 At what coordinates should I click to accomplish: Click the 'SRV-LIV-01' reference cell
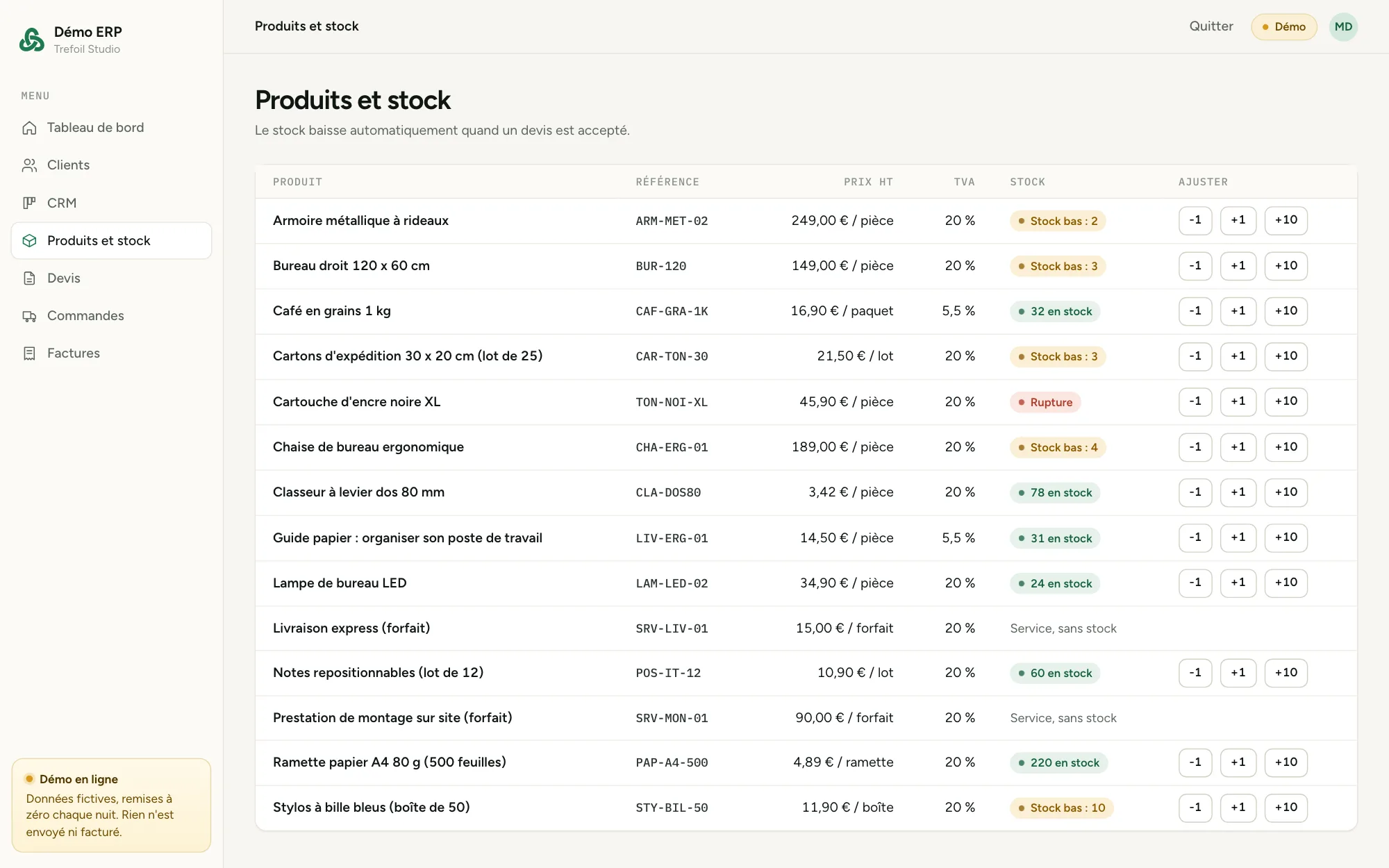(x=672, y=628)
